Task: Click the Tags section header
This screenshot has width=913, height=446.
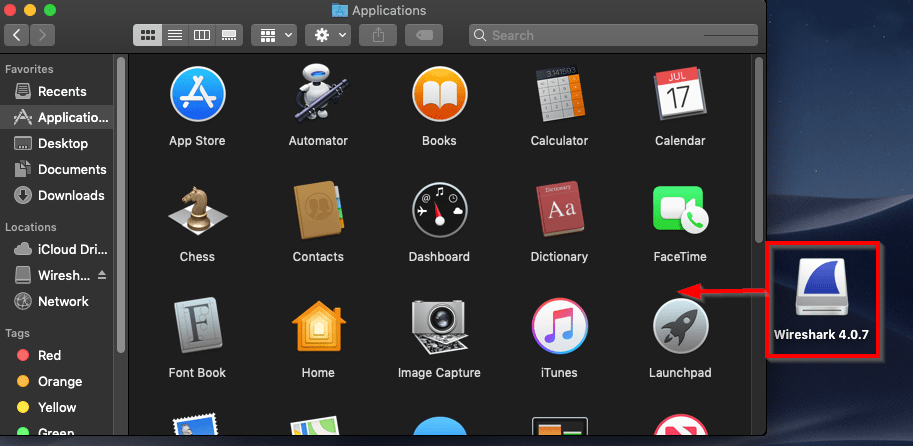Action: 17,333
